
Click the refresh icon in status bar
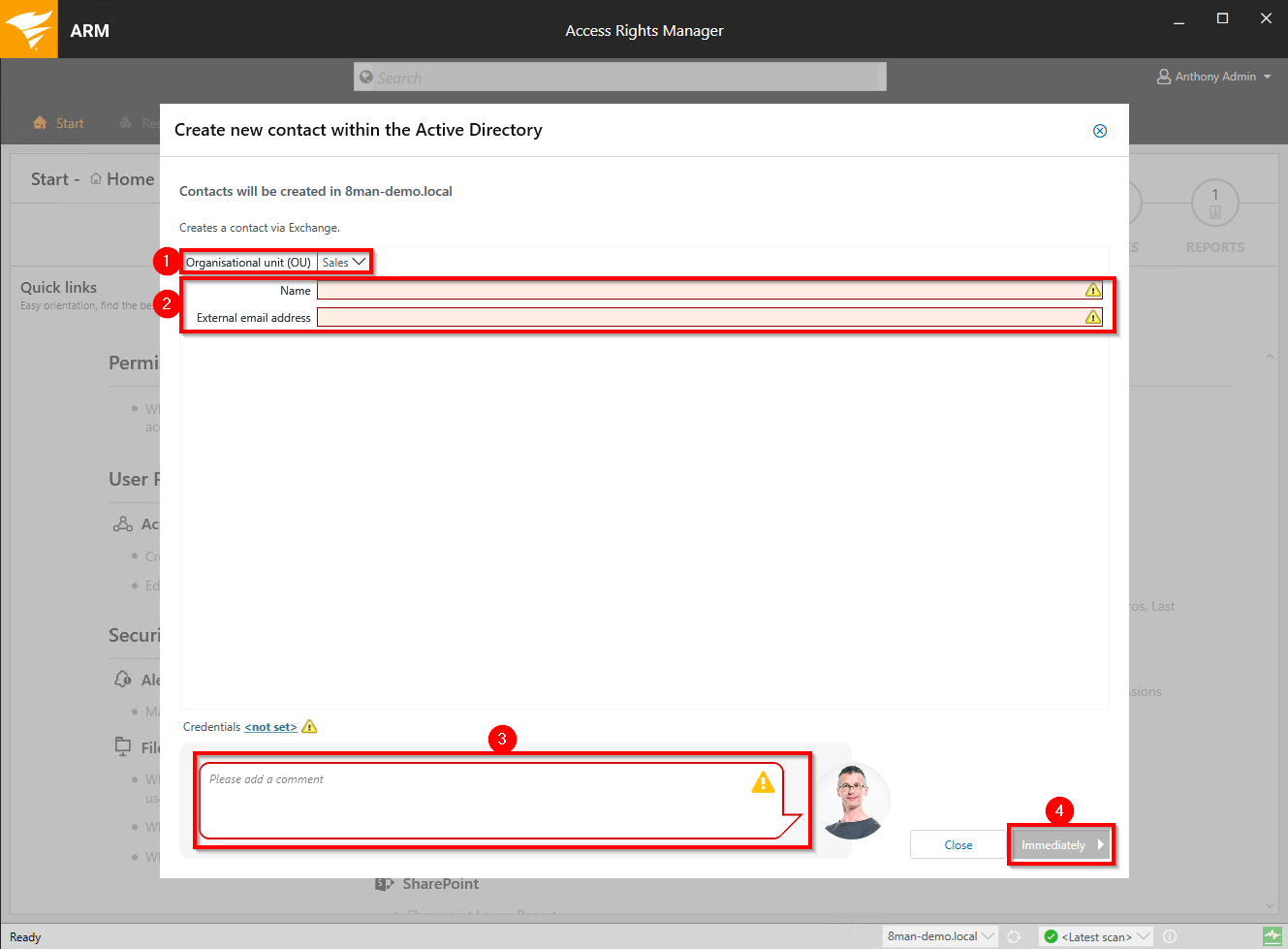tap(1014, 936)
